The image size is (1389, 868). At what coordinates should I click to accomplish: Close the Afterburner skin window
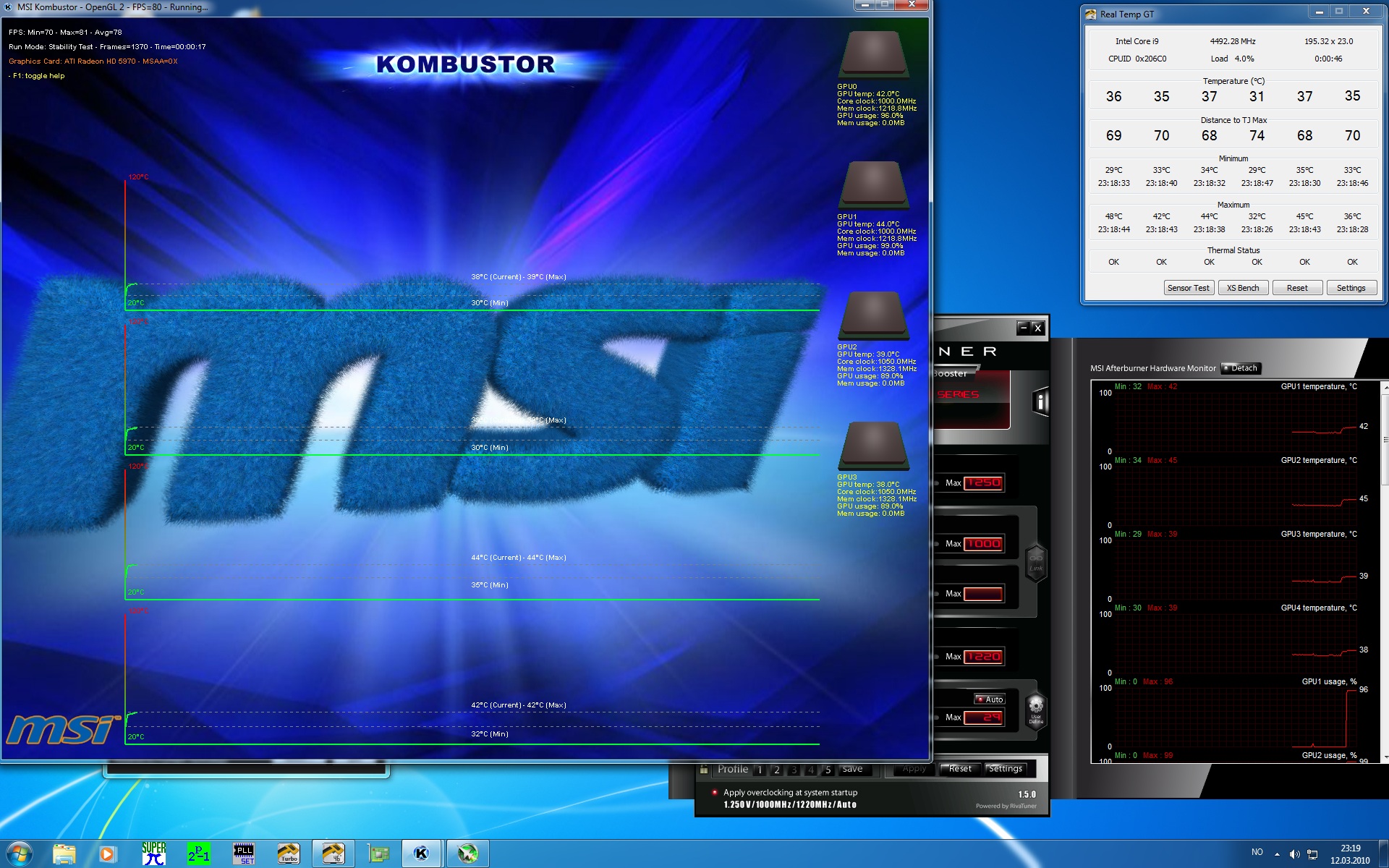tap(1037, 328)
